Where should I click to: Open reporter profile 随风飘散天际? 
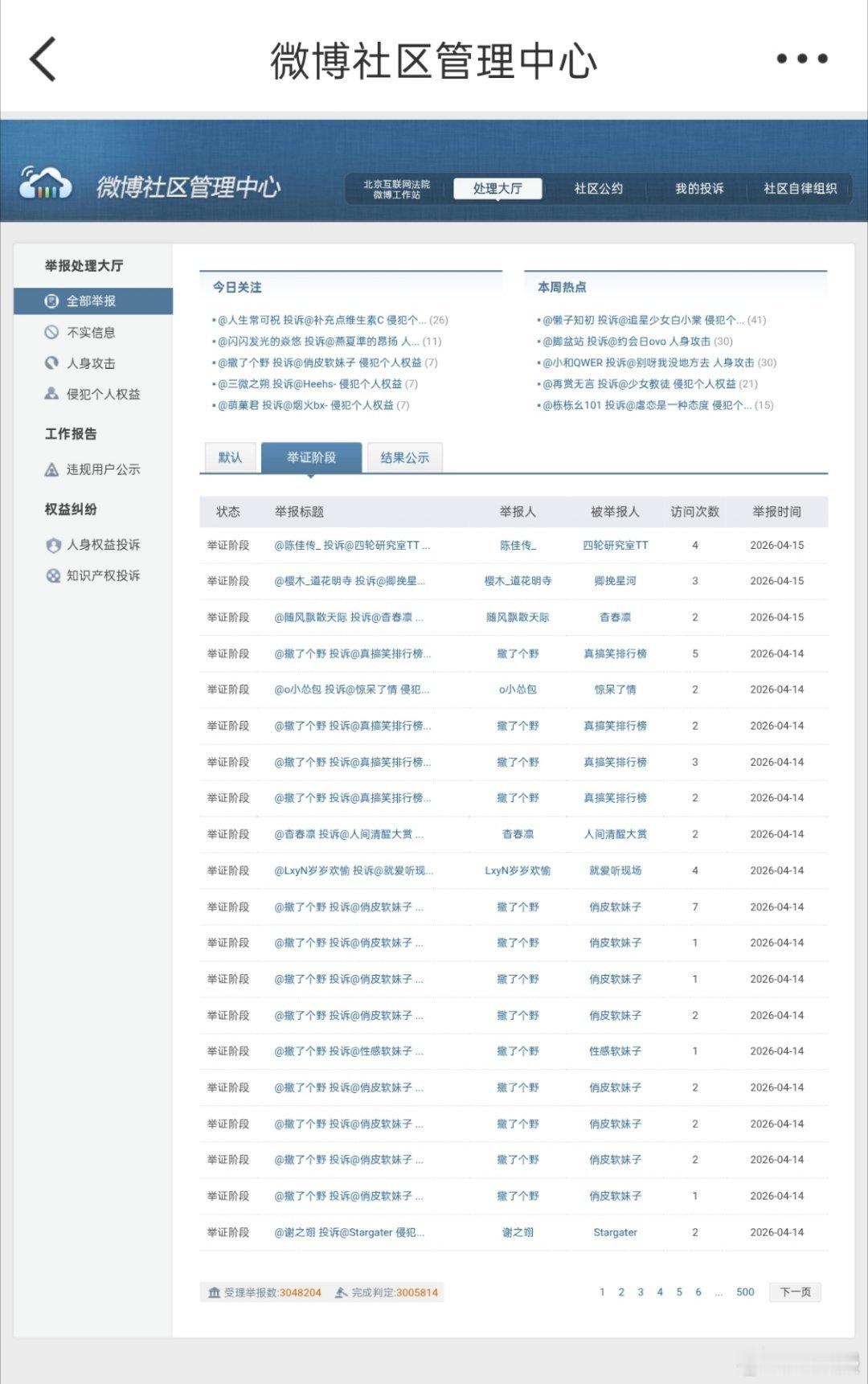[x=518, y=617]
